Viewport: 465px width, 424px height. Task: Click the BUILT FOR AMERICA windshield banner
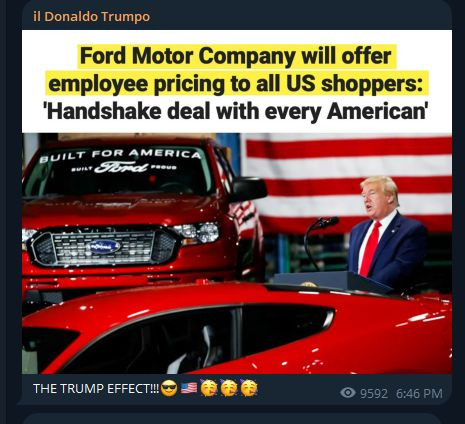(x=121, y=156)
